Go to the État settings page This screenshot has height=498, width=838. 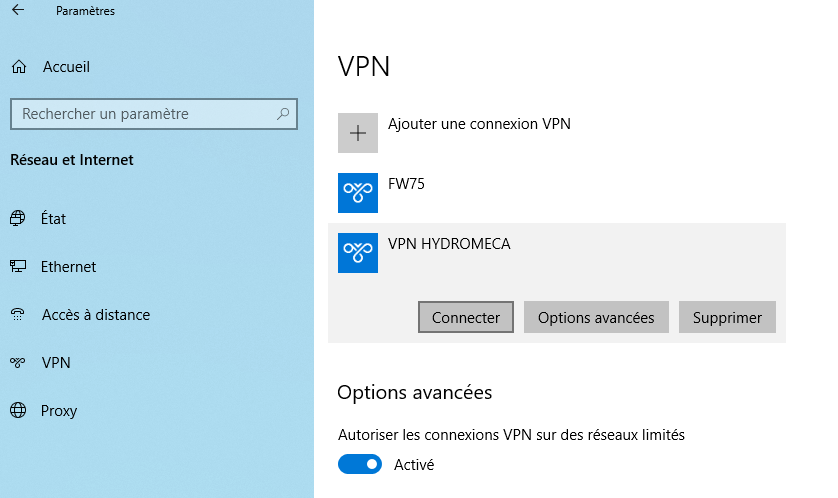[x=54, y=218]
